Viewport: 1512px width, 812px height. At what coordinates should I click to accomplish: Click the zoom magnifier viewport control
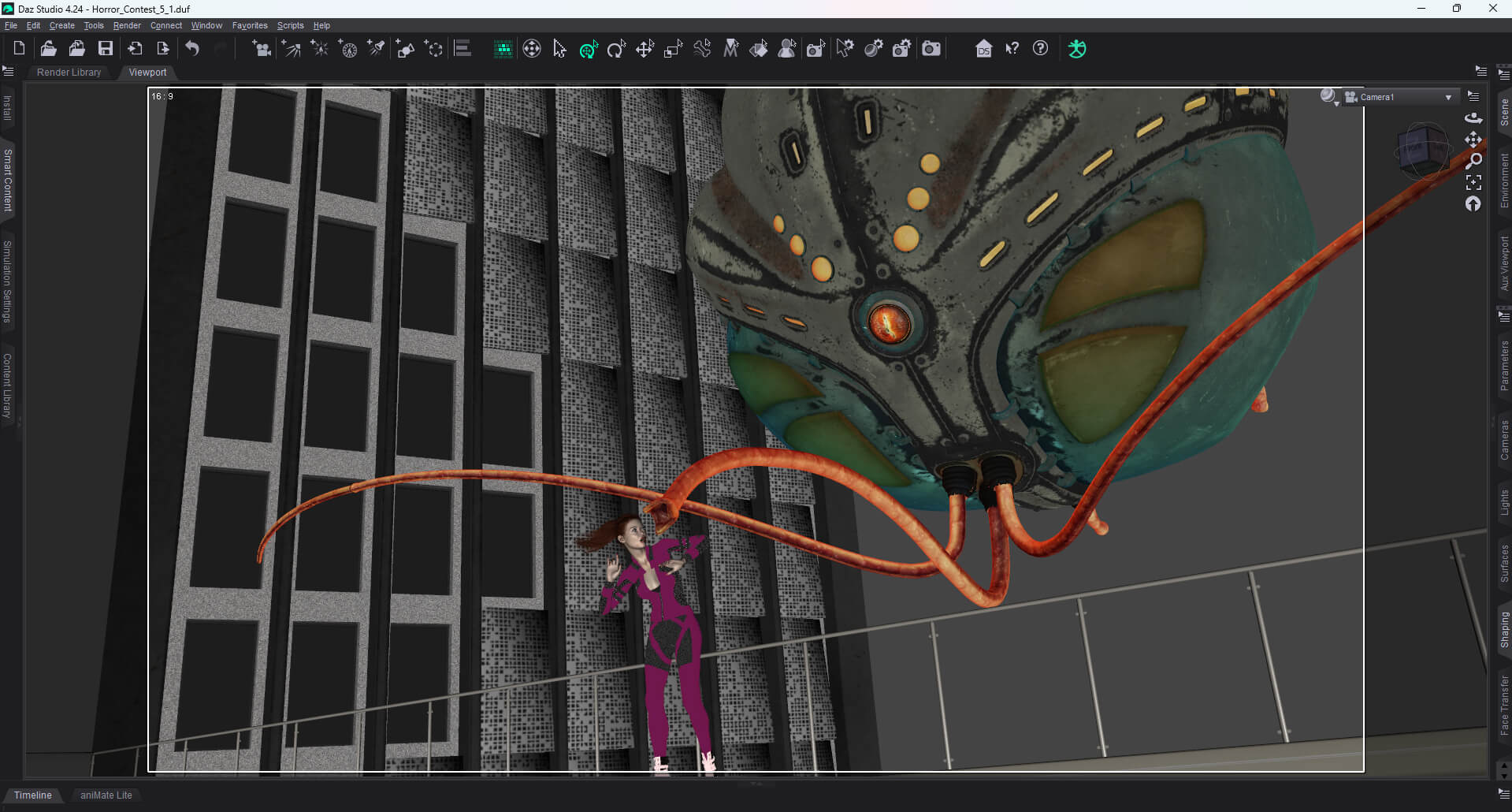point(1473,161)
